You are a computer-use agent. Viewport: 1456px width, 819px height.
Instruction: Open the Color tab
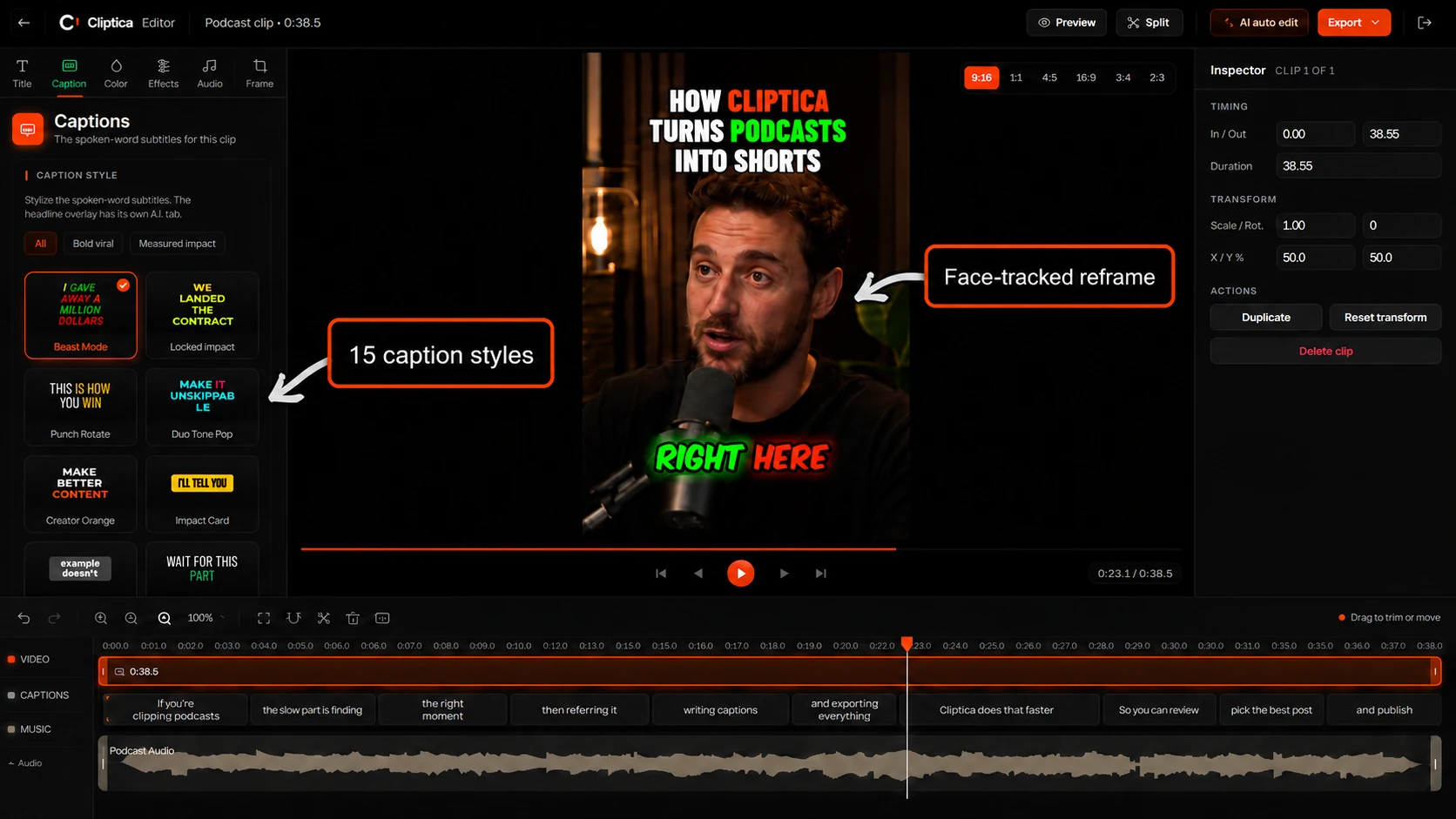(116, 73)
